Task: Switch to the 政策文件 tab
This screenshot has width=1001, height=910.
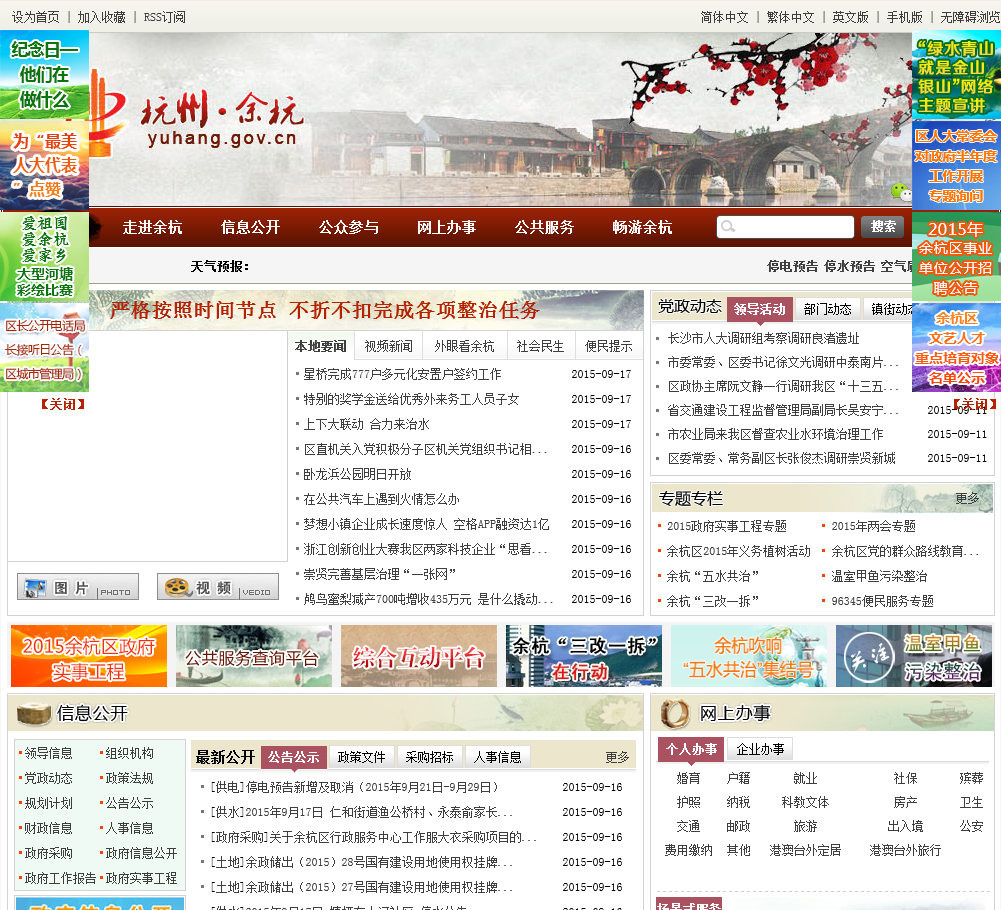Action: click(x=361, y=757)
